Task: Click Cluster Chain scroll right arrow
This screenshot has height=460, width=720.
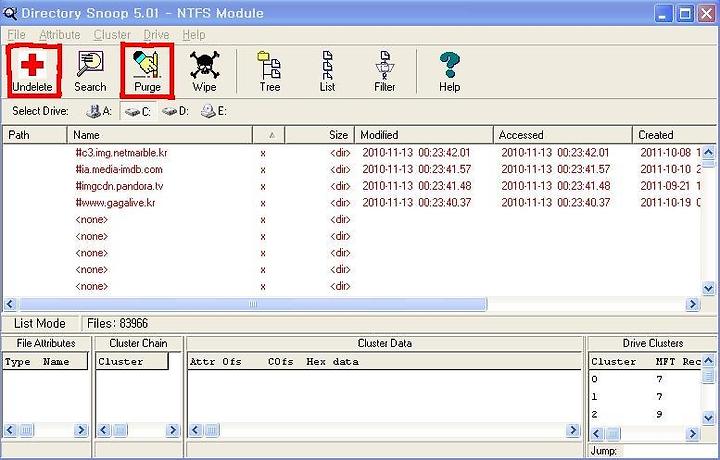Action: [173, 430]
